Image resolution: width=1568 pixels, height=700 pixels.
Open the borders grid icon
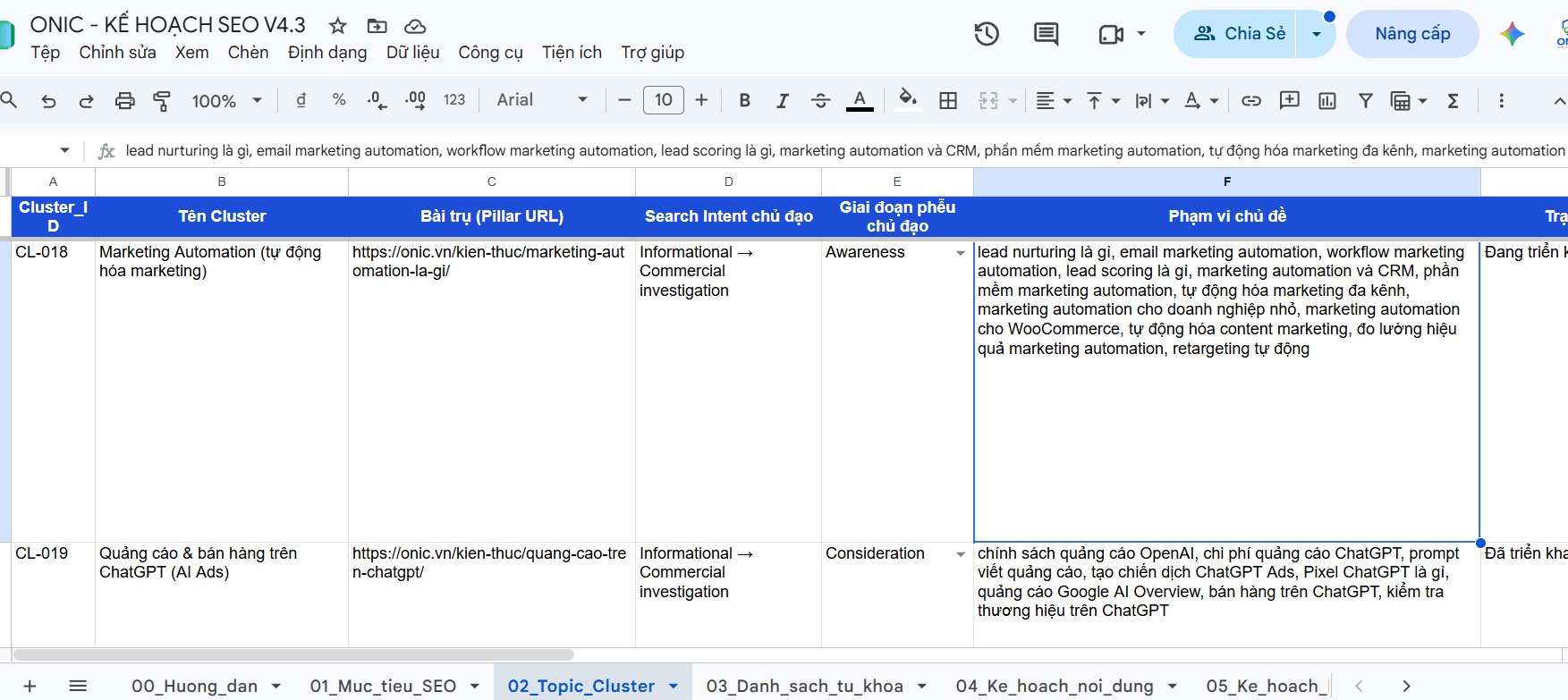(948, 101)
